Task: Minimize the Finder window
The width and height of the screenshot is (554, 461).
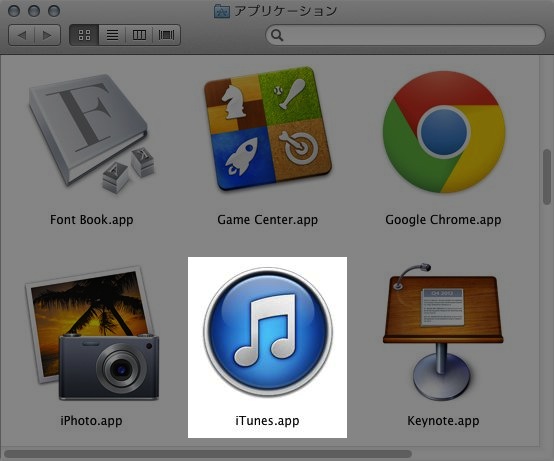Action: tap(34, 11)
